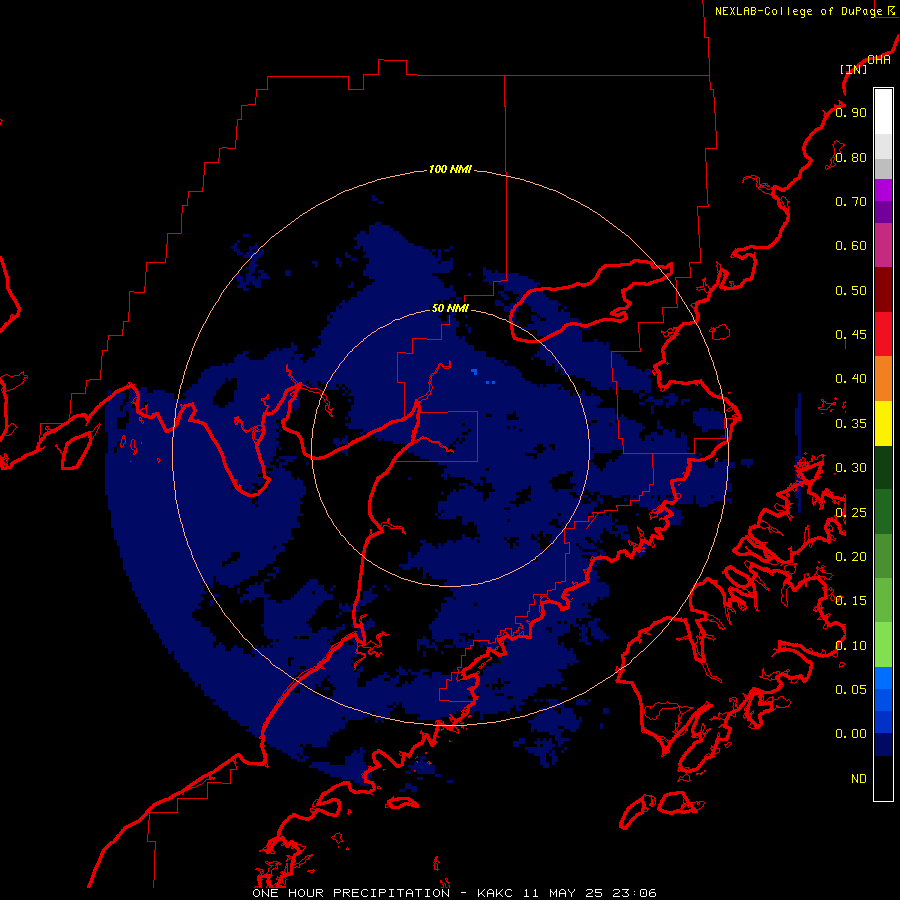Select the yellow legend swatch
This screenshot has width=900, height=900.
pyautogui.click(x=883, y=423)
